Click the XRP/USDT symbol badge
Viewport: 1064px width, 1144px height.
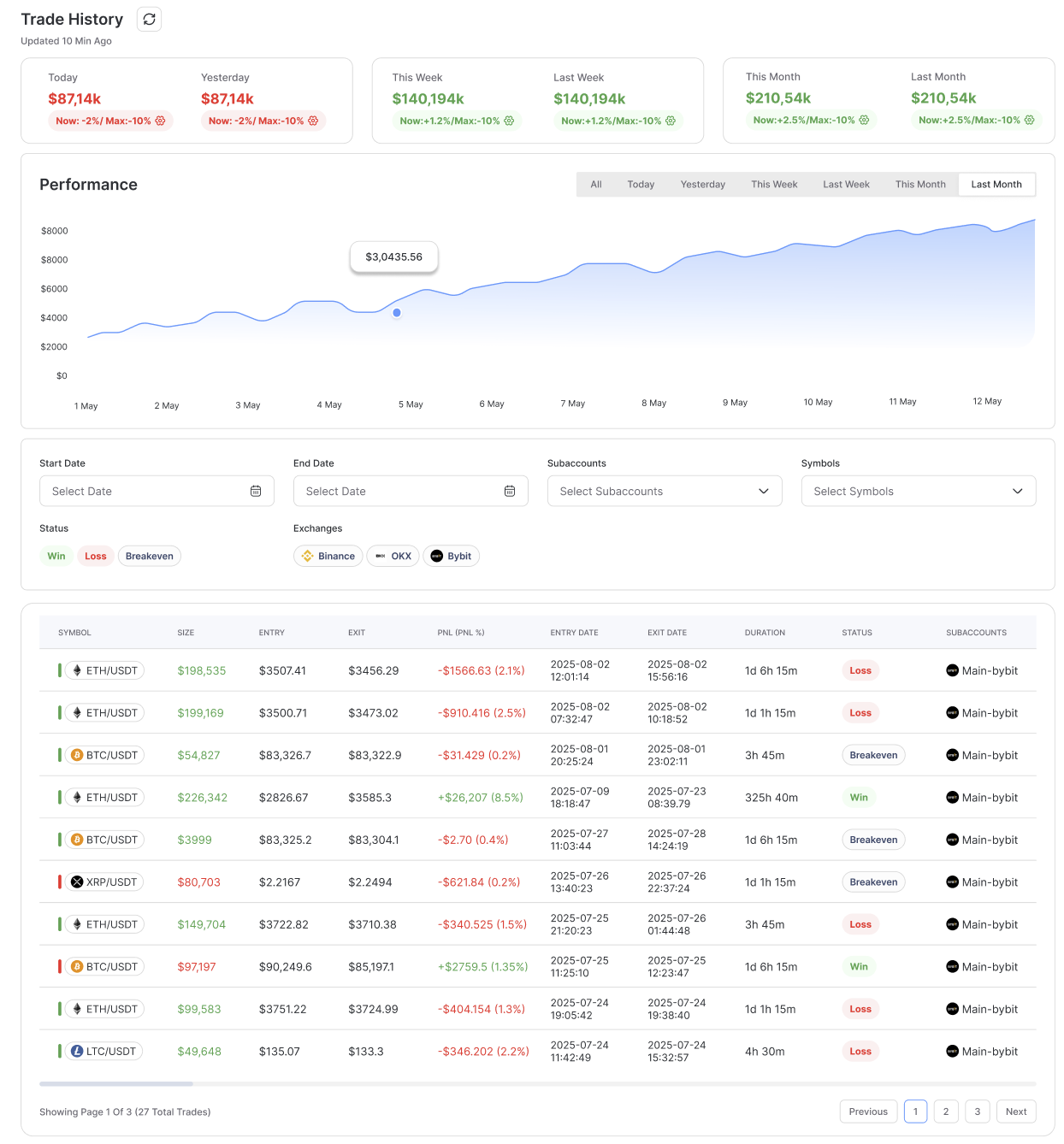coord(103,882)
